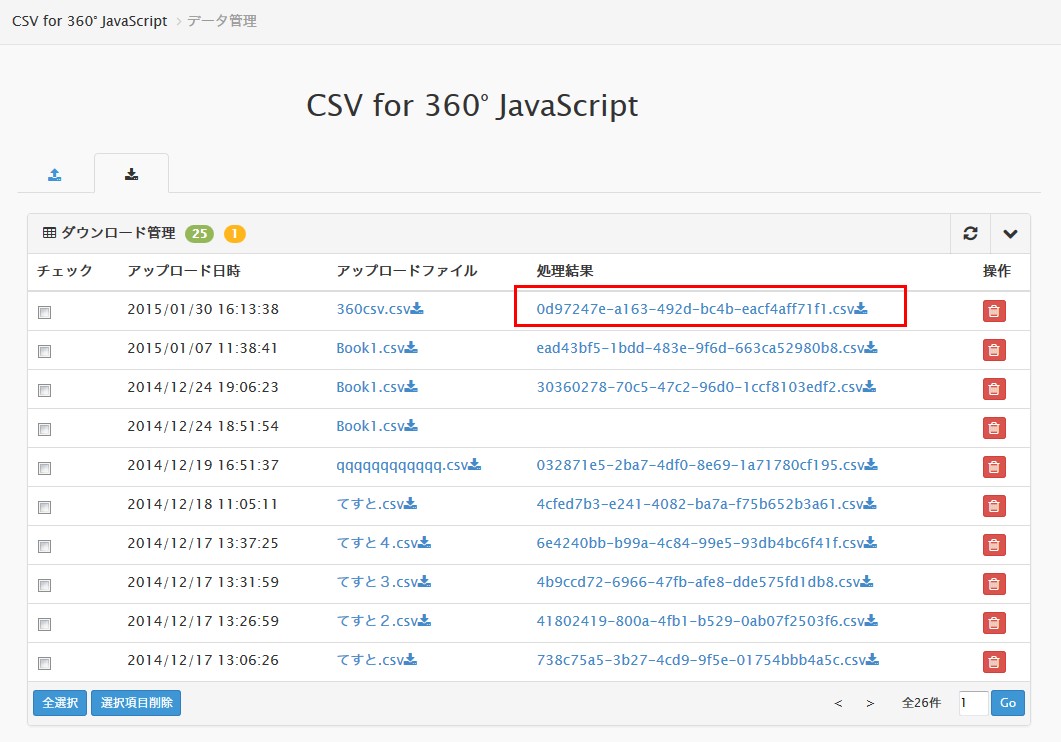Delete the 2015/01/30 16:13:38 row with trash icon

pyautogui.click(x=993, y=311)
